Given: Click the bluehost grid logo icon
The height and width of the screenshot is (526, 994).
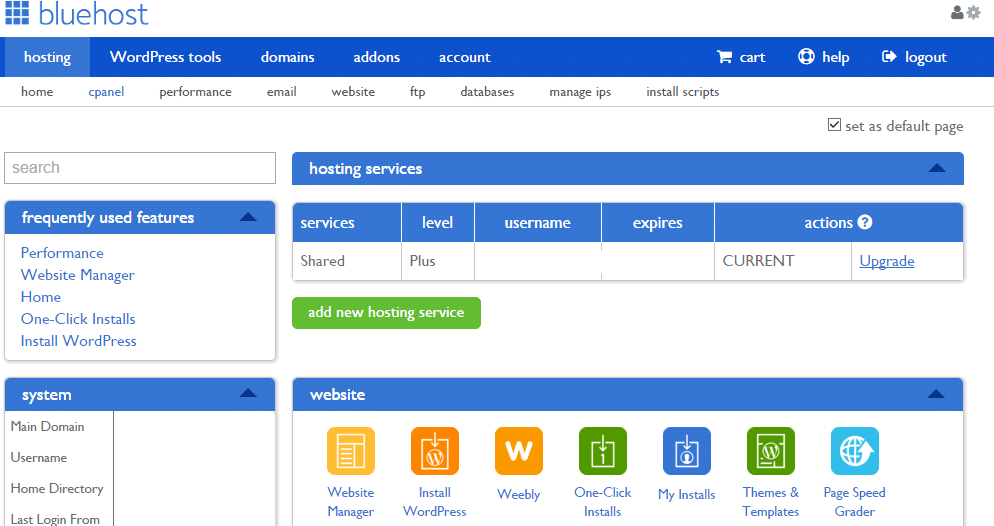Looking at the screenshot, I should tap(17, 13).
